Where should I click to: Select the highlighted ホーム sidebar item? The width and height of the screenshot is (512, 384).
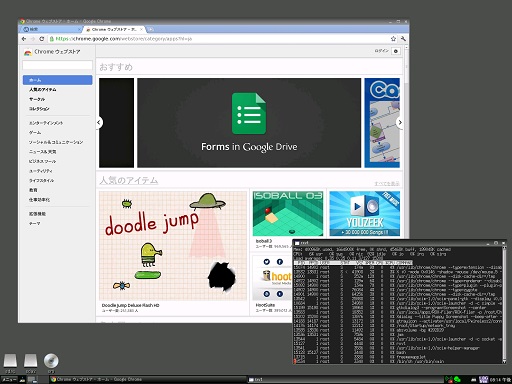click(x=57, y=80)
